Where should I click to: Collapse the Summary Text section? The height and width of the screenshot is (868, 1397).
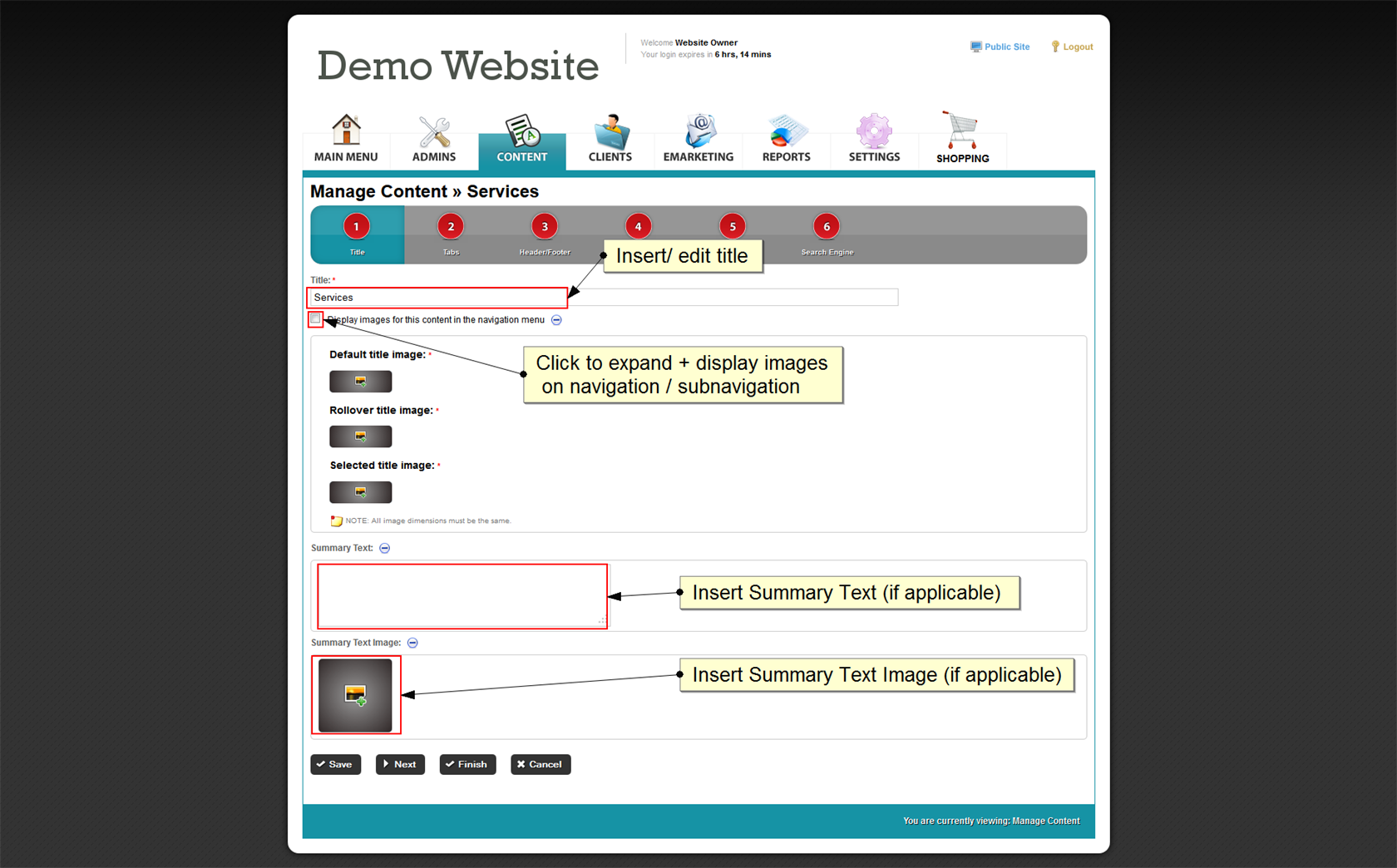(384, 548)
